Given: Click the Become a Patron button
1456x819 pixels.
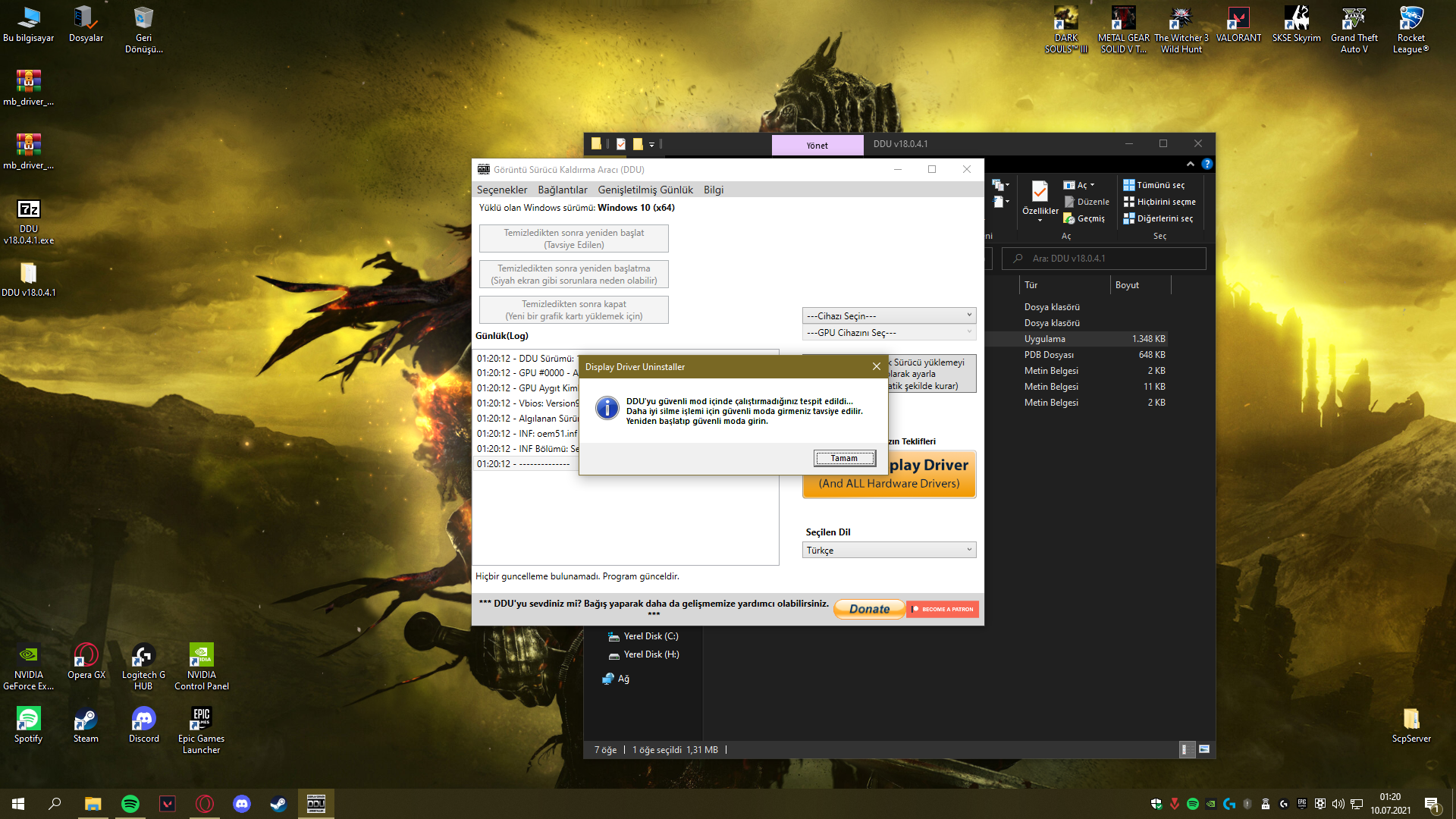Looking at the screenshot, I should [x=943, y=609].
